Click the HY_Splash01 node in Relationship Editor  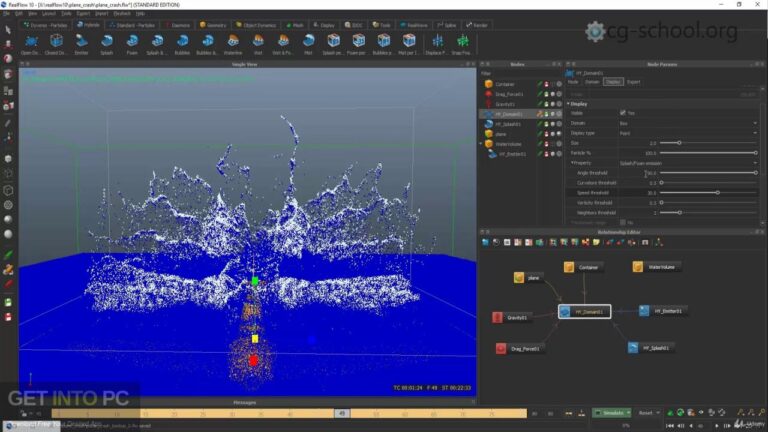650,348
